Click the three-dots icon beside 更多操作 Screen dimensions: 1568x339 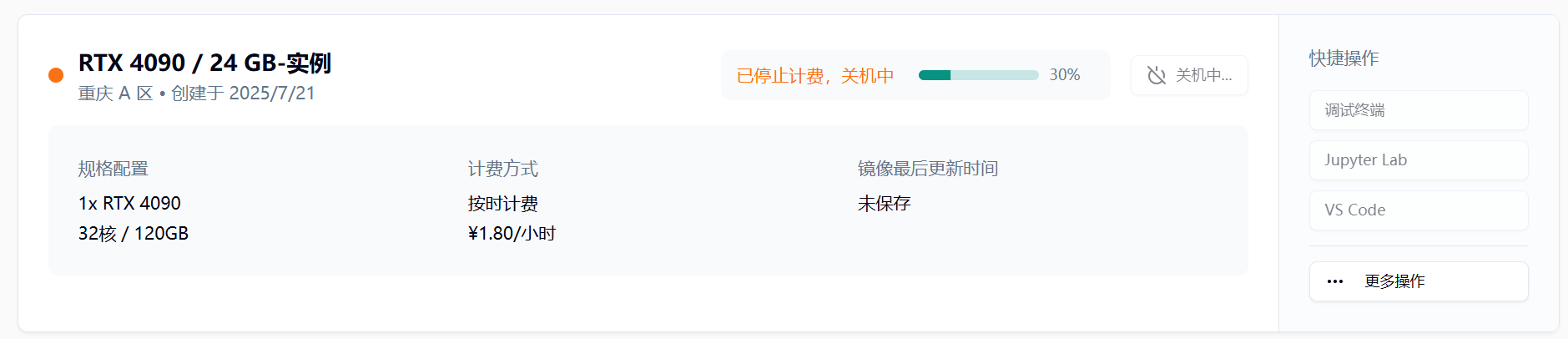click(1335, 281)
